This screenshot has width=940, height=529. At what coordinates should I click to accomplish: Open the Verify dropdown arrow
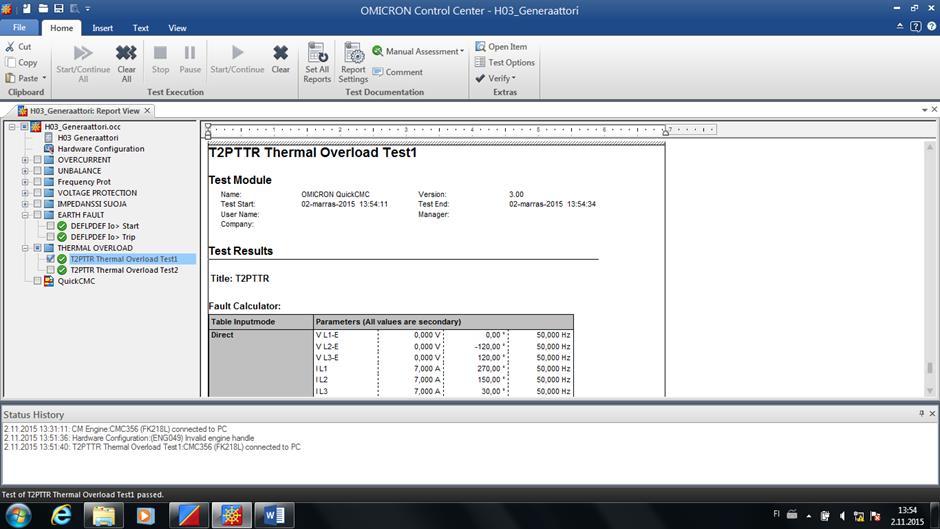tap(514, 78)
